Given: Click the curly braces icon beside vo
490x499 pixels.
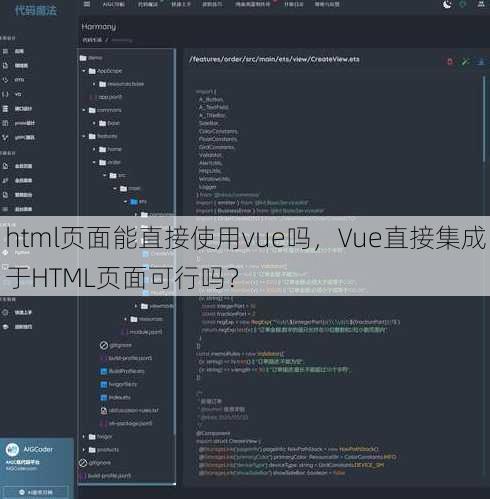Looking at the screenshot, I should pyautogui.click(x=5, y=94).
